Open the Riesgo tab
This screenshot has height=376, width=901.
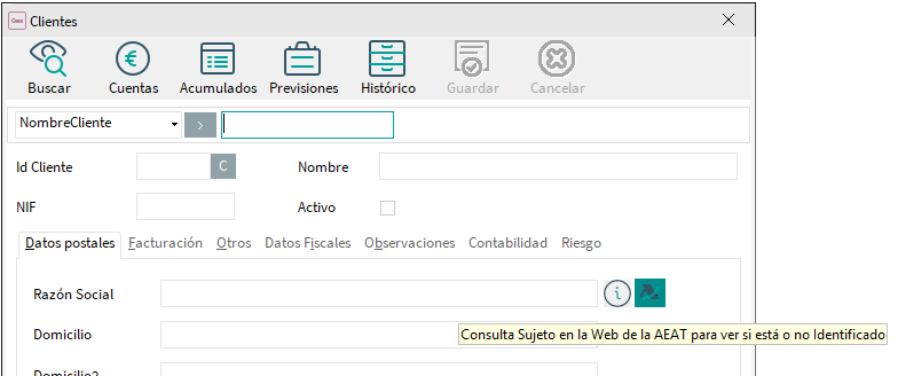[x=581, y=243]
